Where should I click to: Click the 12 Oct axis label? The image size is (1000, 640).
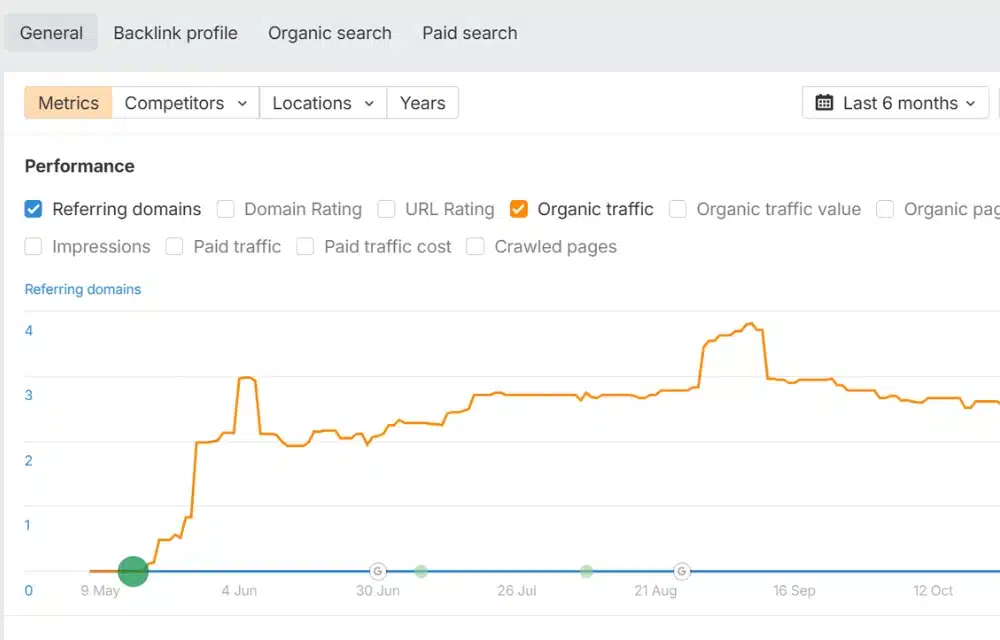933,591
